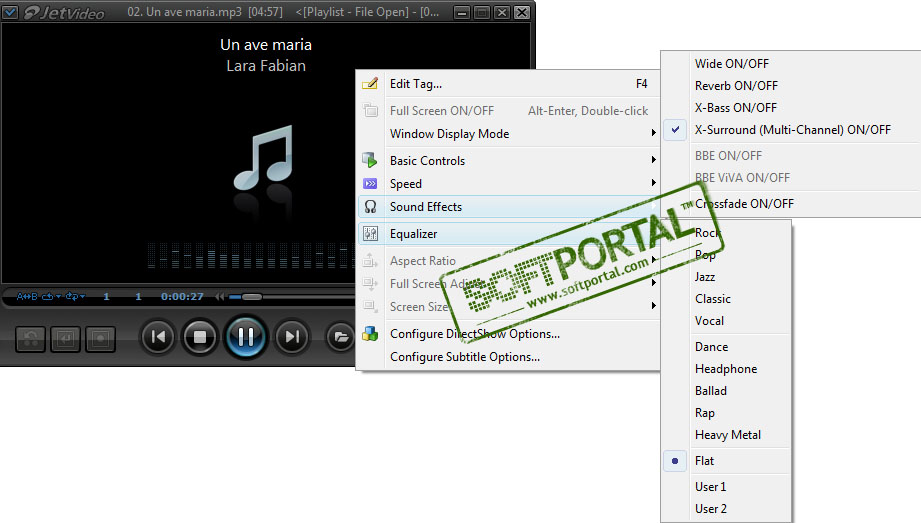Select the Classic equalizer preset
Image resolution: width=921 pixels, height=523 pixels.
point(713,299)
